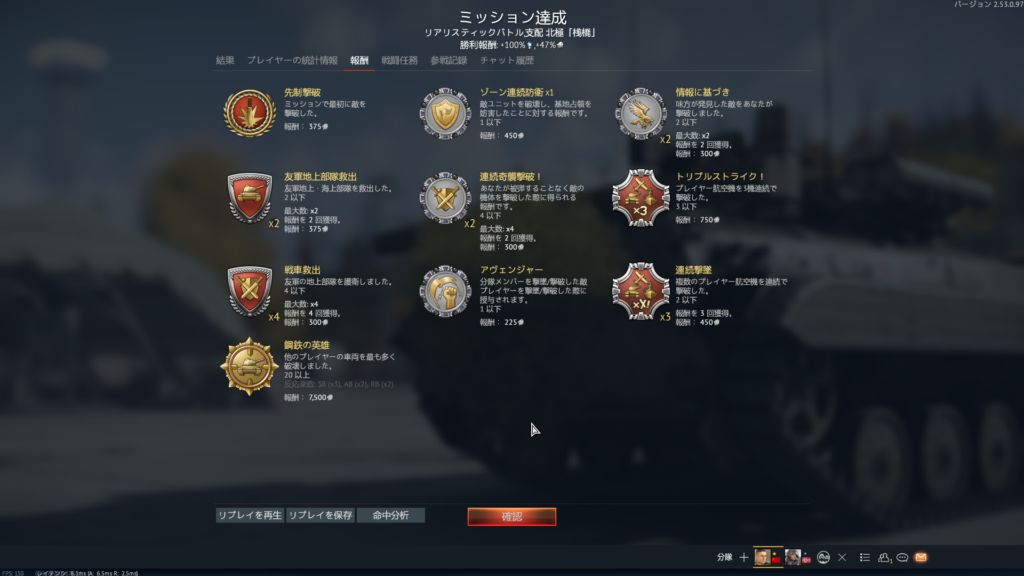The image size is (1024, 576).
Task: Click the トリプルストライク x3 award badge
Action: click(x=641, y=198)
